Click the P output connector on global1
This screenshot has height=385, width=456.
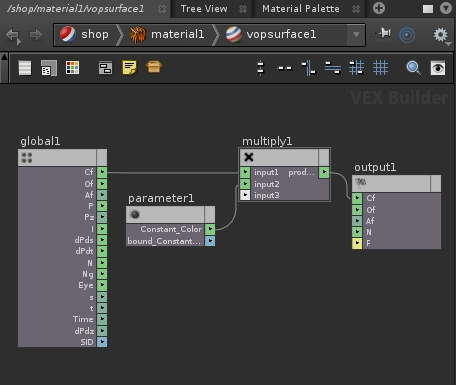coord(102,206)
